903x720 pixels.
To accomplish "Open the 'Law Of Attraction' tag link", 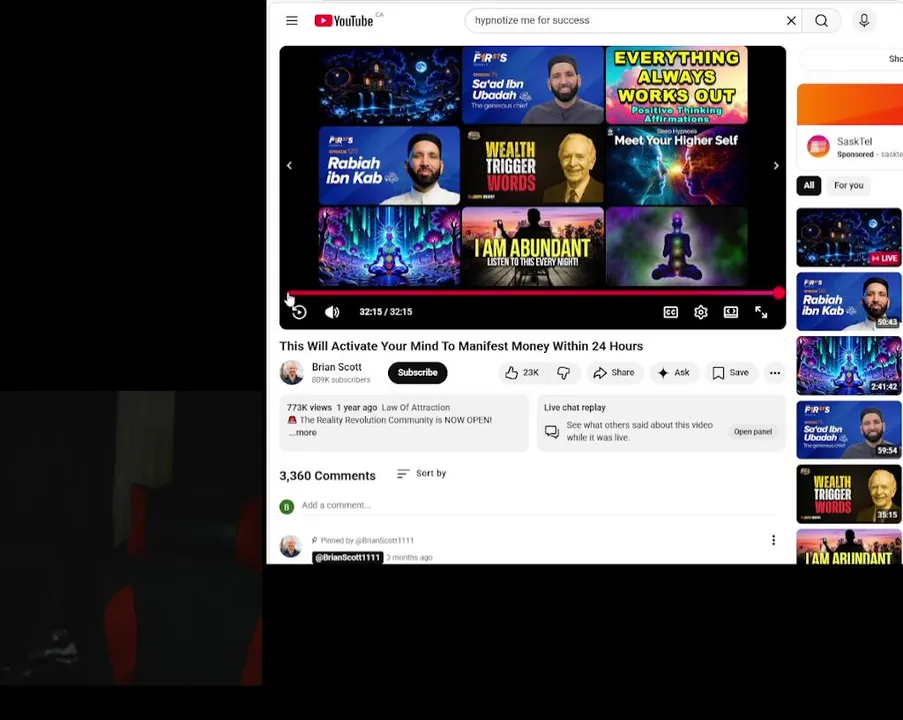I will pyautogui.click(x=416, y=407).
